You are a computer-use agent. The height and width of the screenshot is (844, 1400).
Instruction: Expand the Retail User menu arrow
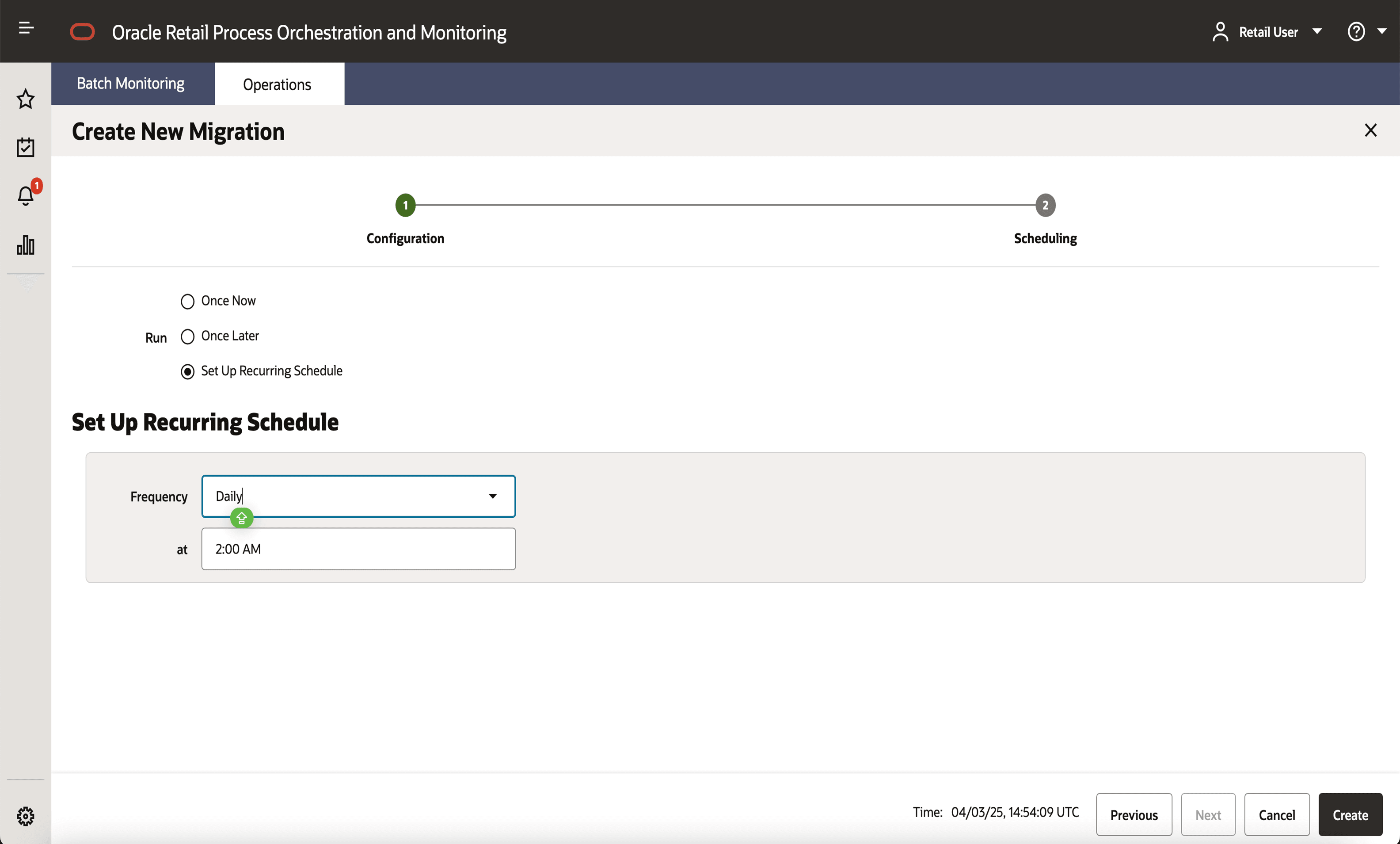pos(1317,32)
